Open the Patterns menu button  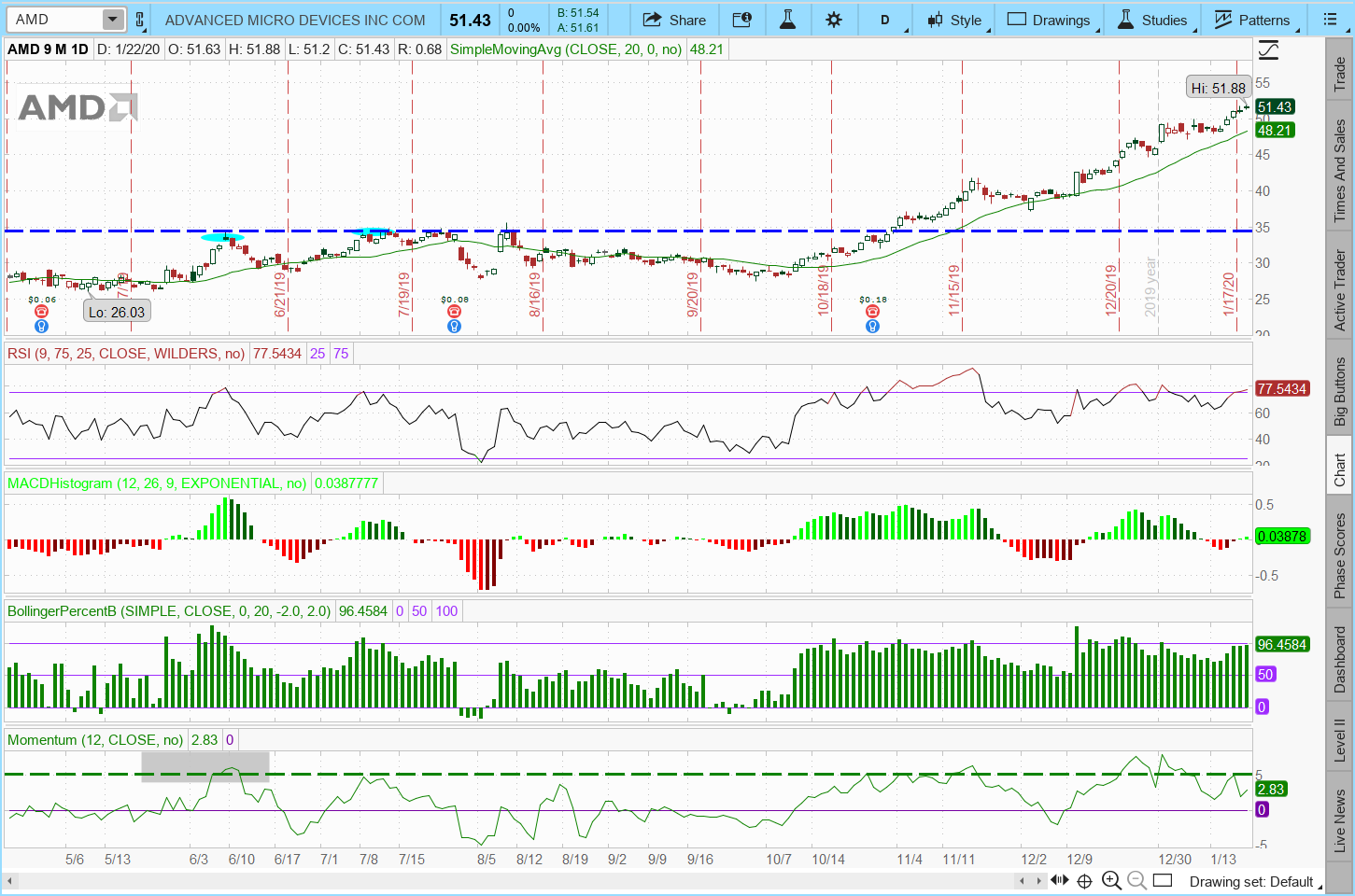(1252, 20)
